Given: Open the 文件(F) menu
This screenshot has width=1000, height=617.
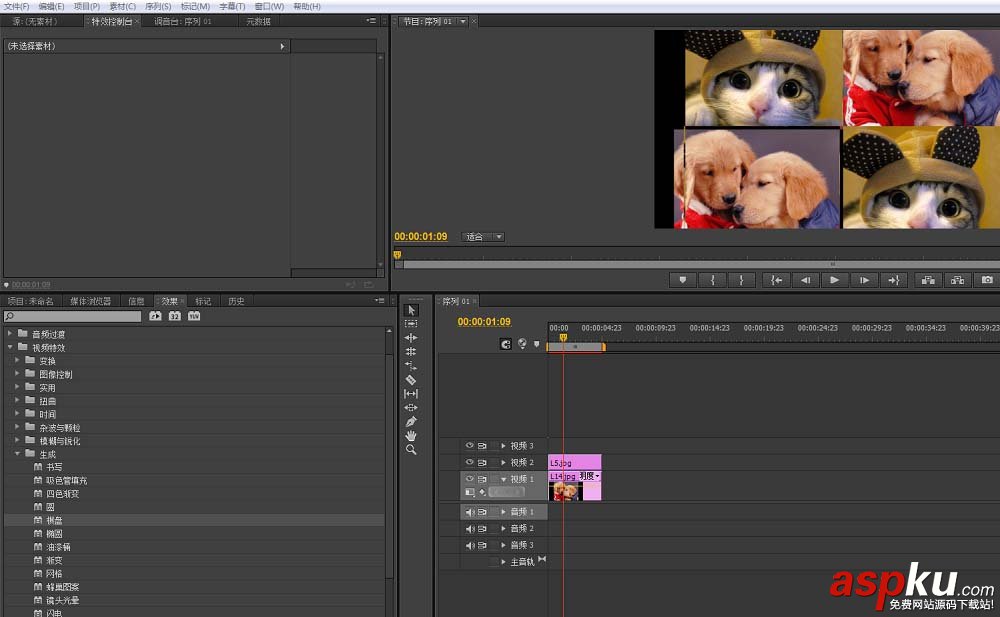Looking at the screenshot, I should click(x=17, y=6).
